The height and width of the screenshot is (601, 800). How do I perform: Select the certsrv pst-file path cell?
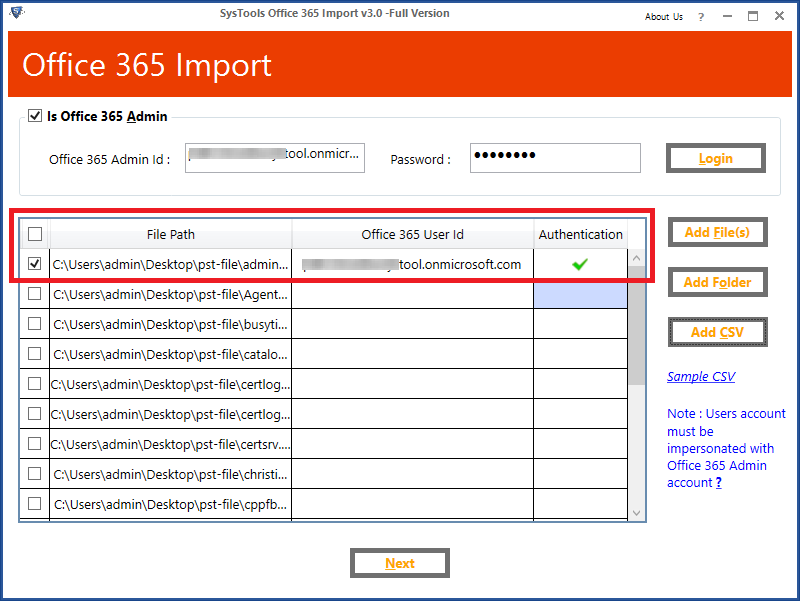[x=170, y=444]
